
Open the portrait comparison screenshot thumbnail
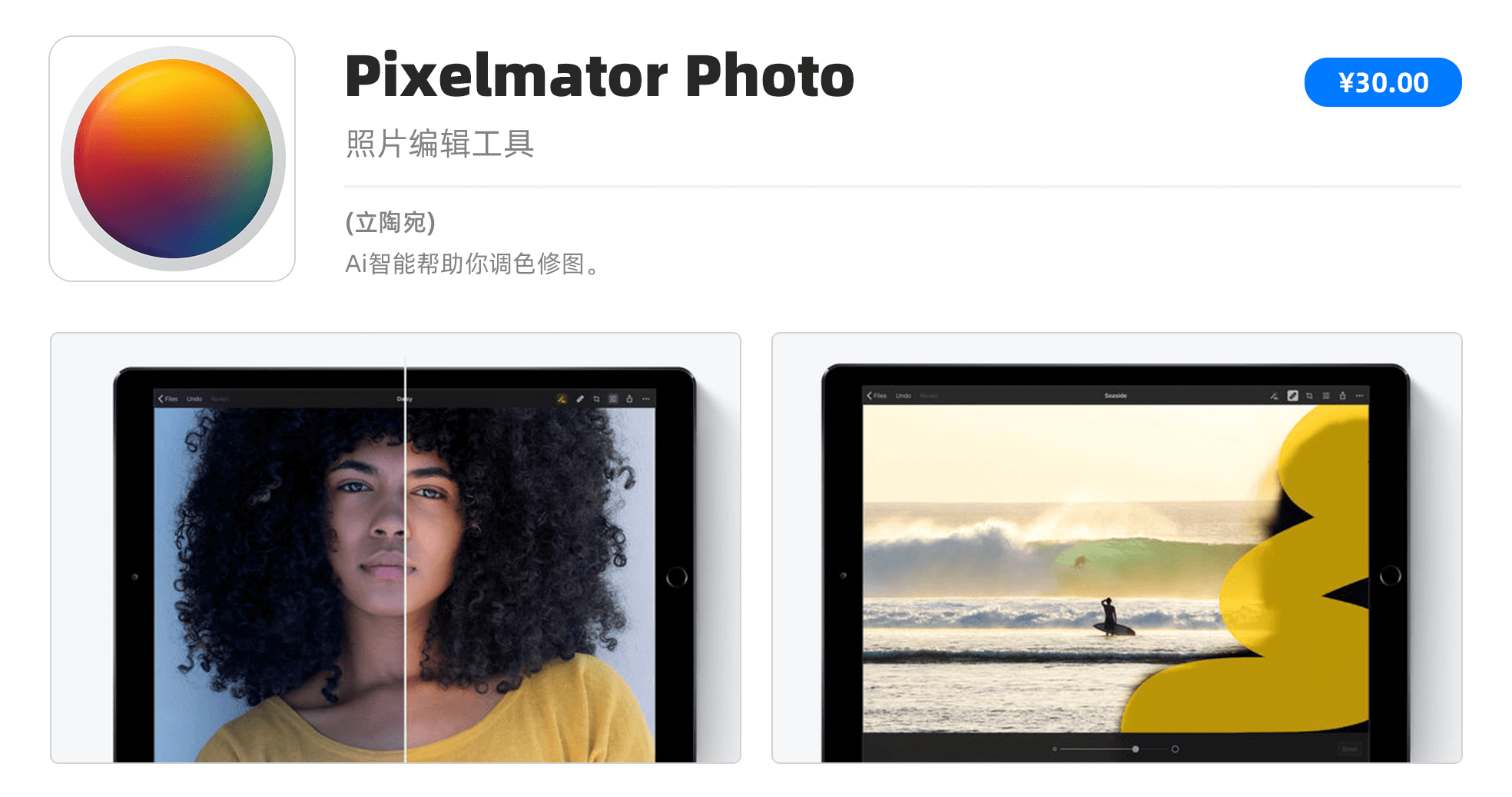click(x=396, y=548)
